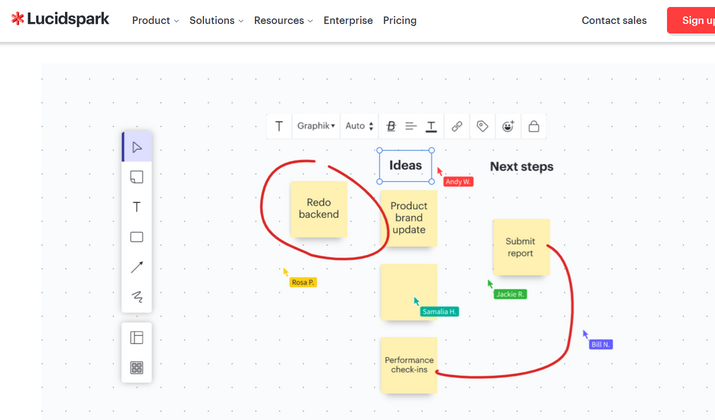Click the Jackie R. cursor label
The image size is (715, 420).
point(510,294)
